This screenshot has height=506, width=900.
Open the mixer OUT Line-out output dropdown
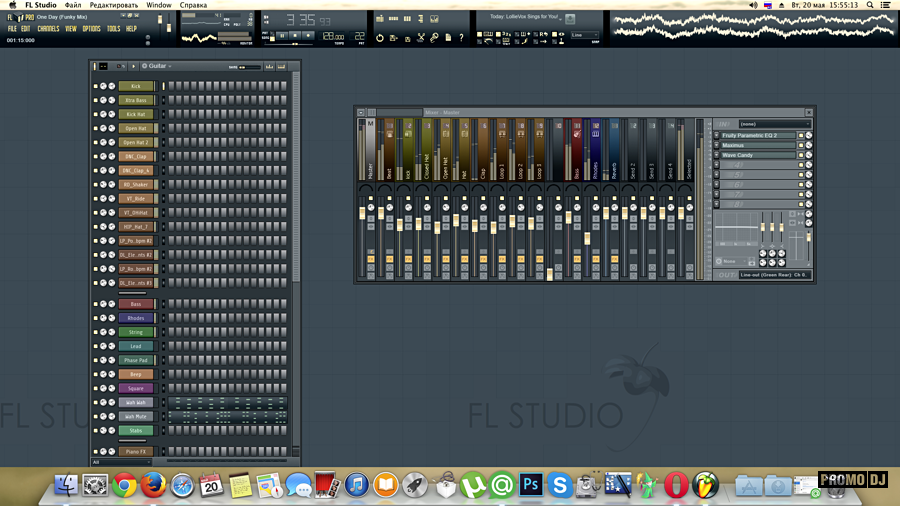pyautogui.click(x=774, y=275)
